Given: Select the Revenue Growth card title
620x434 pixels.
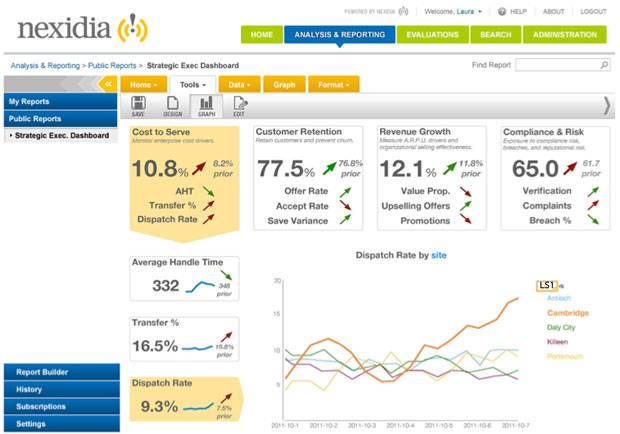Looking at the screenshot, I should 415,132.
